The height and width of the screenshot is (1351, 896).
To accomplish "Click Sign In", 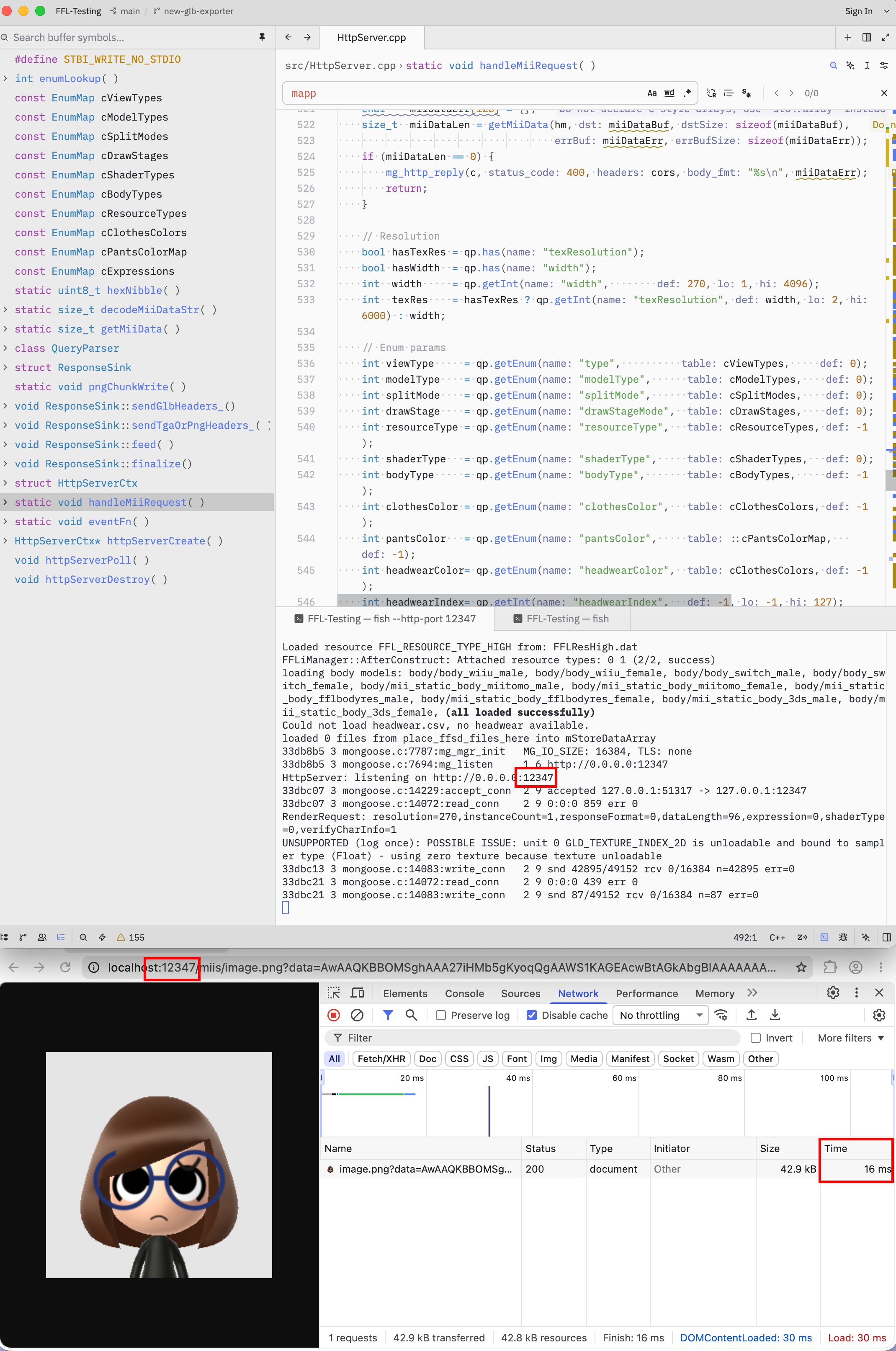I will [858, 11].
